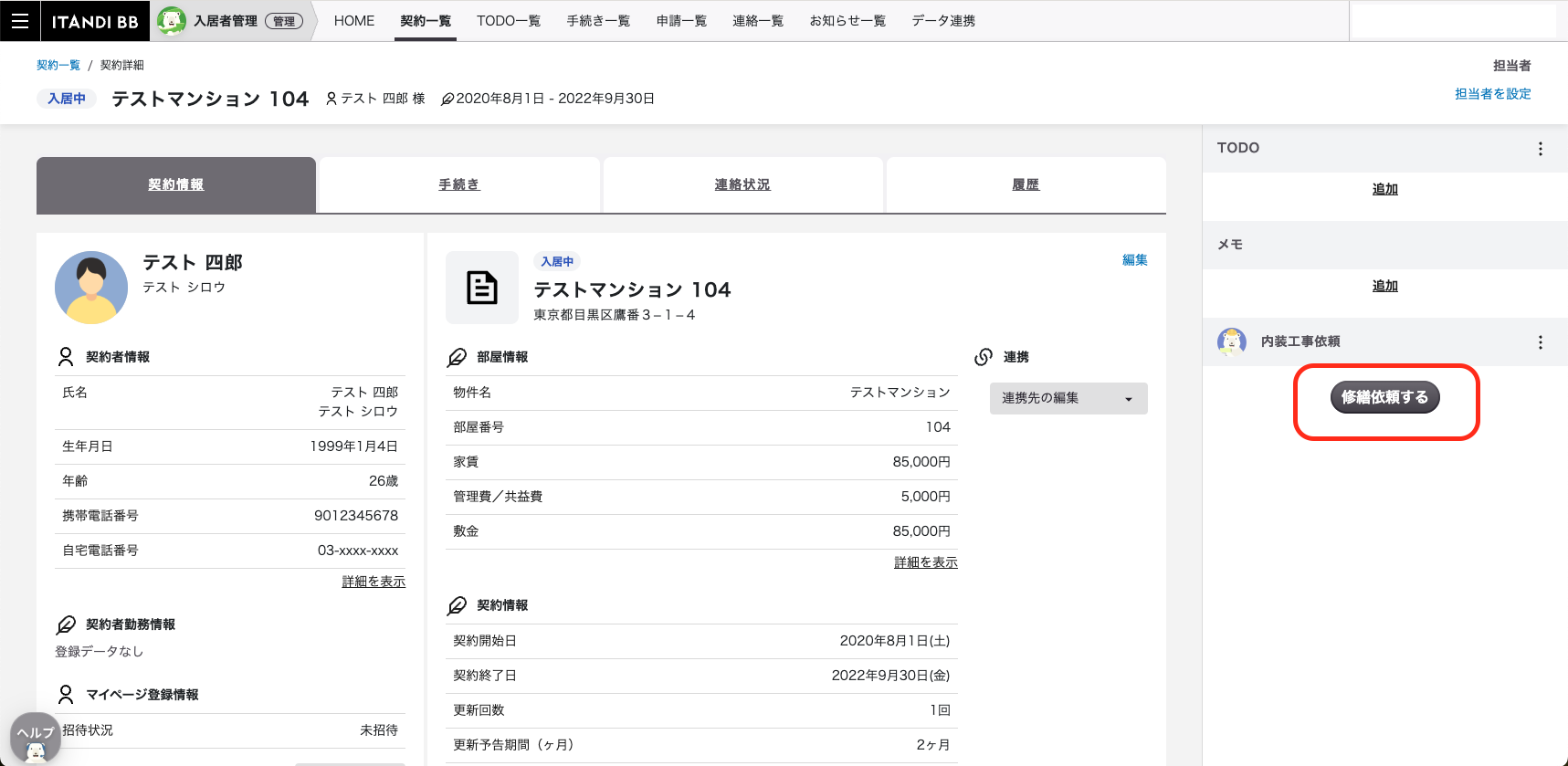Open the ヘルプ help bubble
The width and height of the screenshot is (1568, 766).
click(x=36, y=738)
